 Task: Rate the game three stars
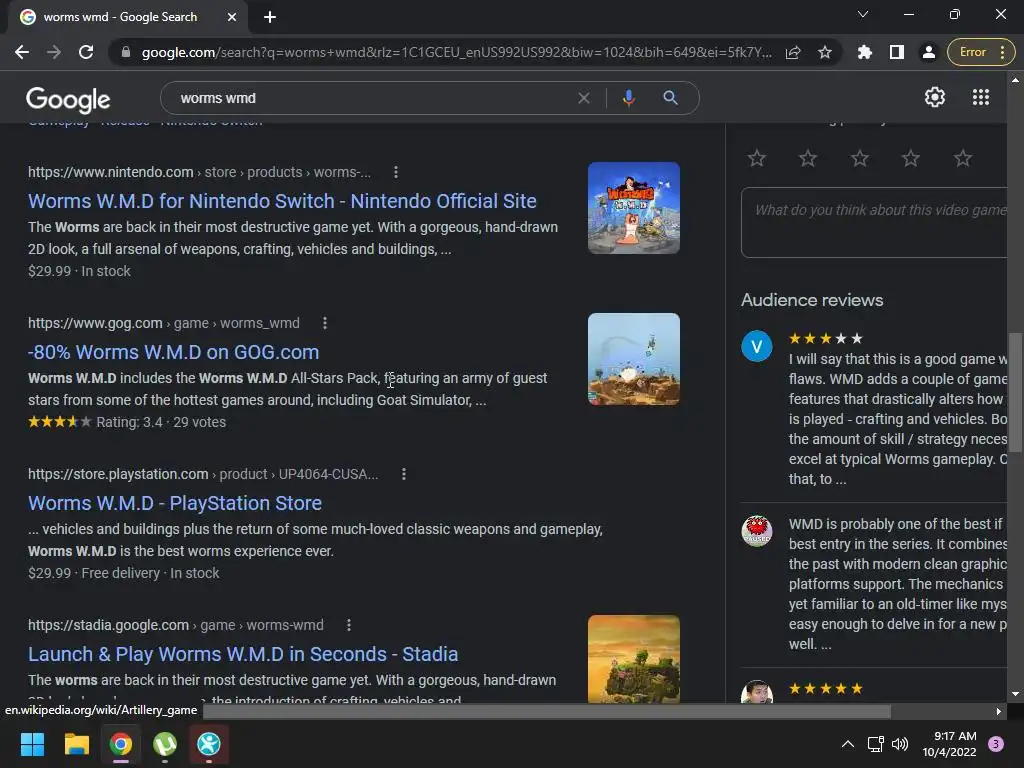[x=859, y=158]
